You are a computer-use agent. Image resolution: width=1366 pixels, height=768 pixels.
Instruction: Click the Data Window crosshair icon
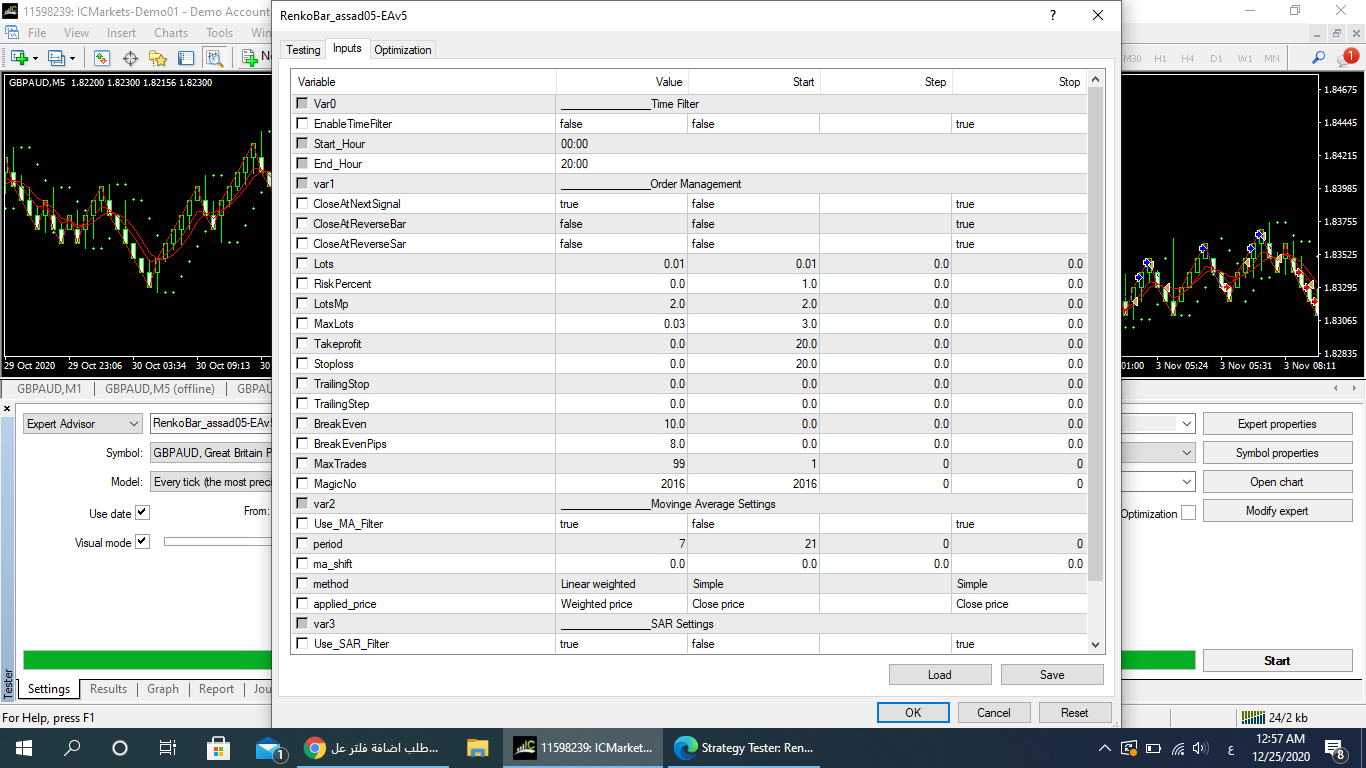pyautogui.click(x=130, y=58)
